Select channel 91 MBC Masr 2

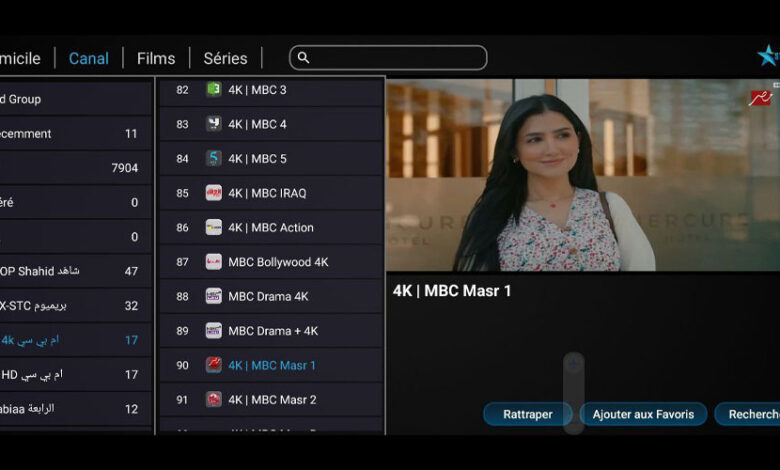(271, 400)
